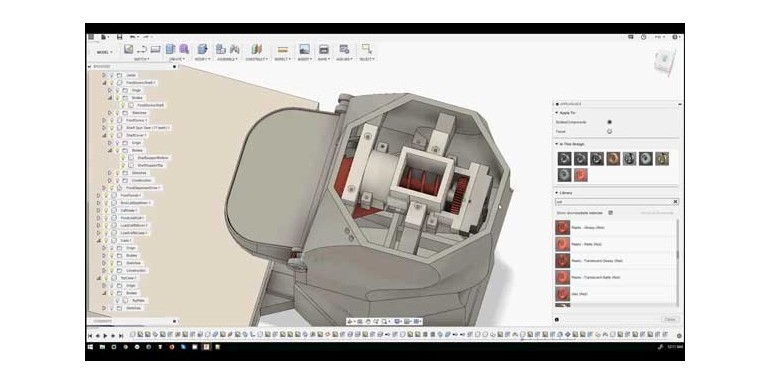Viewport: 770px width, 385px height.
Task: Click the ViewCube in the corner
Action: [x=664, y=62]
